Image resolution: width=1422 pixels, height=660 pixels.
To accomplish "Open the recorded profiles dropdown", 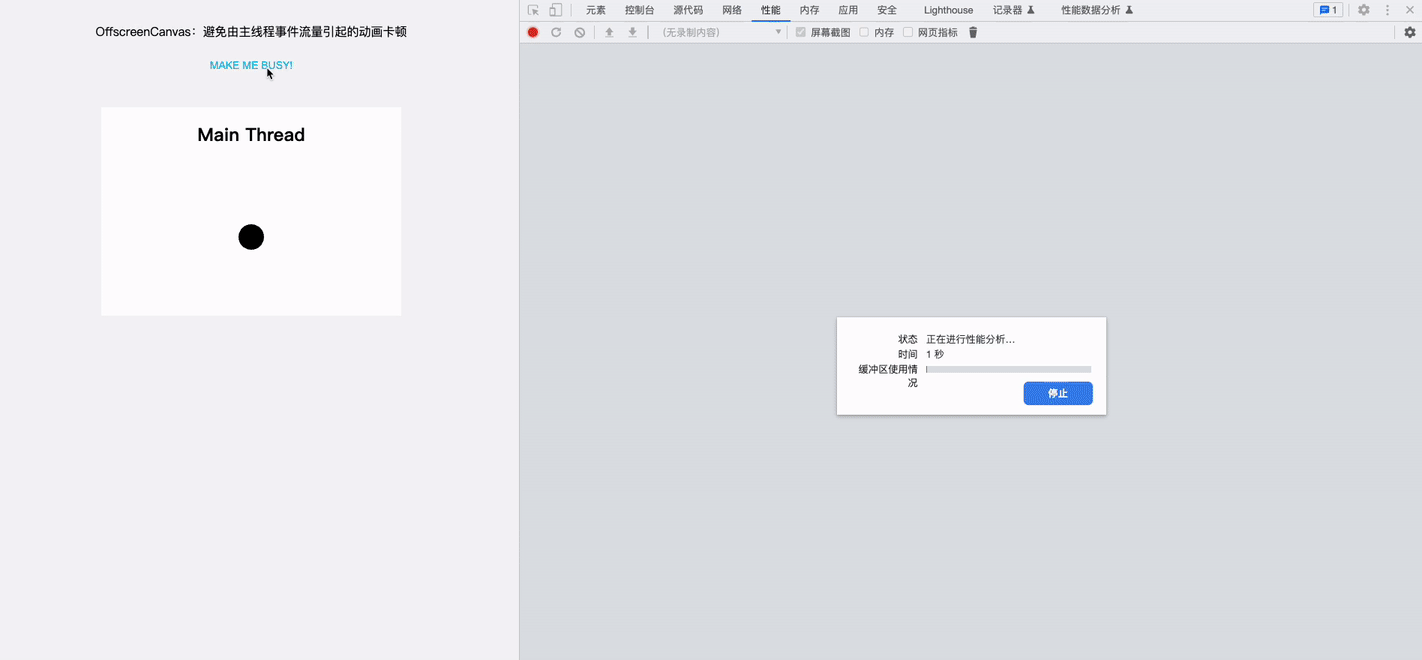I will pos(777,31).
